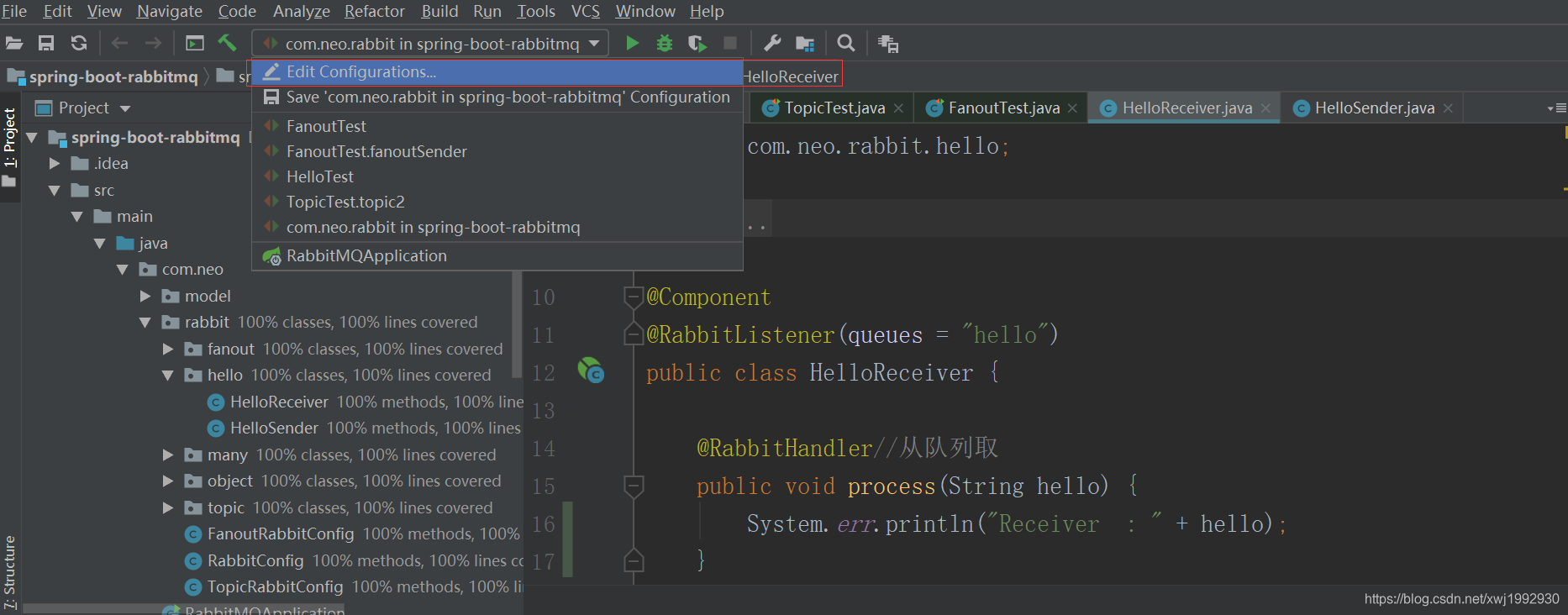Expand the fanout package
This screenshot has width=1568, height=615.
pyautogui.click(x=168, y=349)
